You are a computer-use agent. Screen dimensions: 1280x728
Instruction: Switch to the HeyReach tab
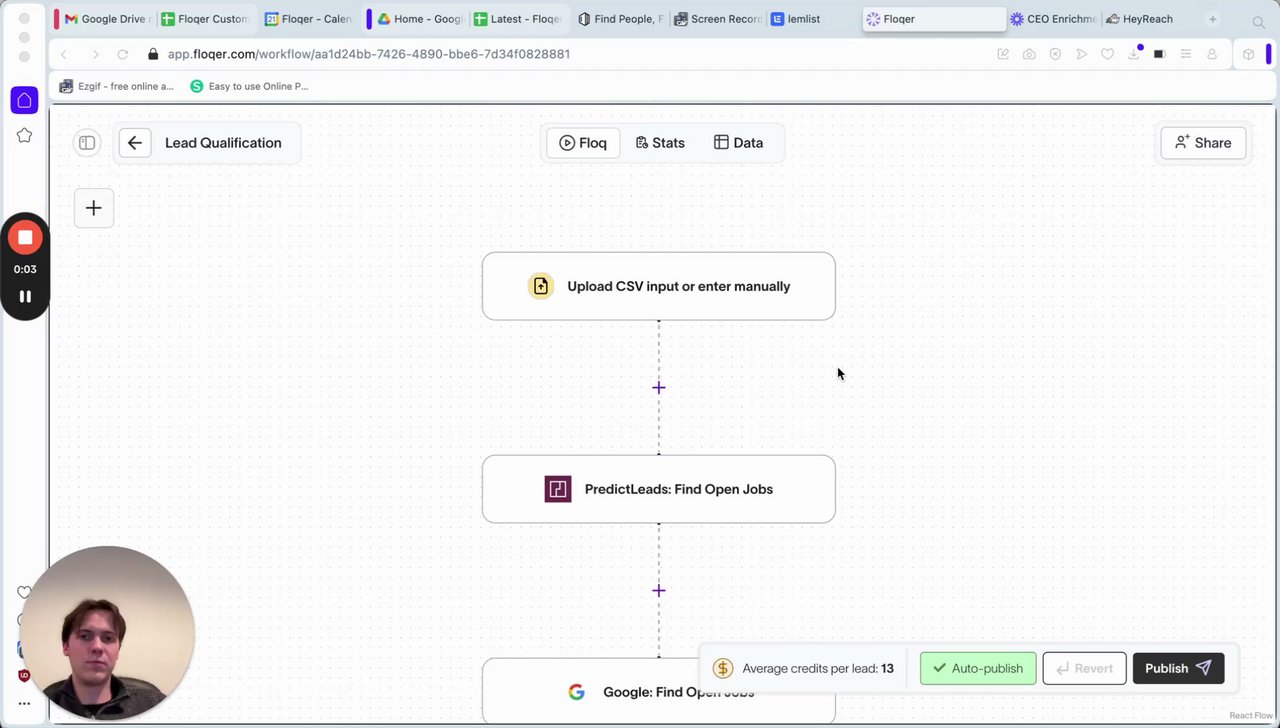pyautogui.click(x=1148, y=19)
